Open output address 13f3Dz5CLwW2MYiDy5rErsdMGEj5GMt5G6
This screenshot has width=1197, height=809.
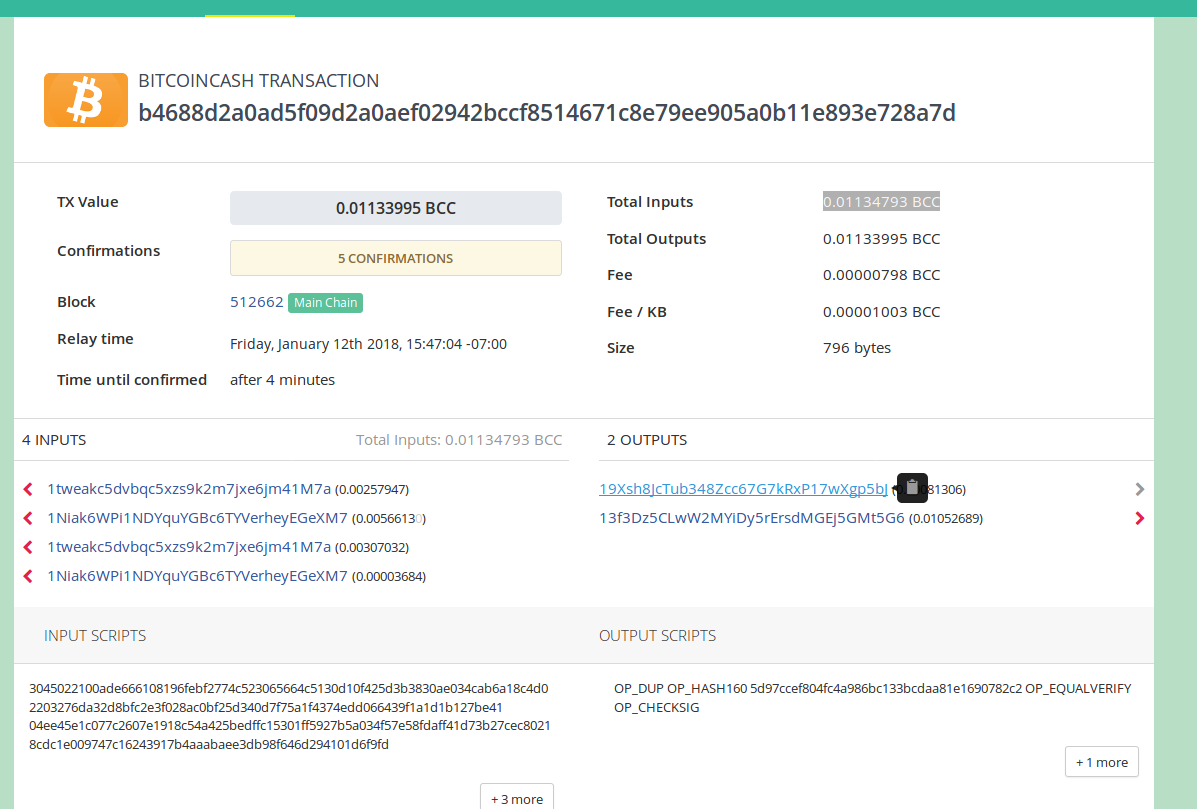pyautogui.click(x=751, y=518)
